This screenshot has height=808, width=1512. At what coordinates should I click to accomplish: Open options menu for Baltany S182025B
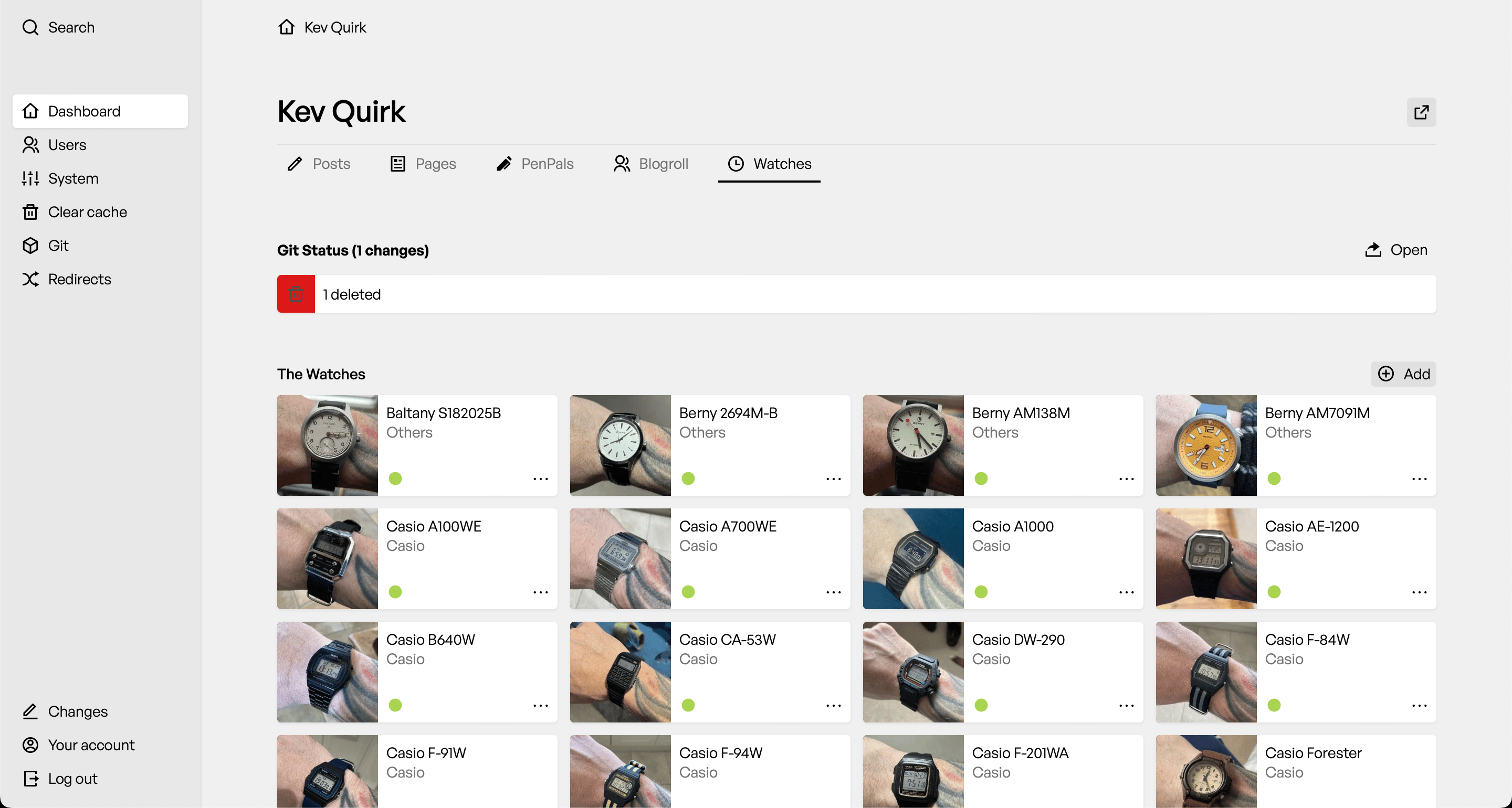click(541, 480)
